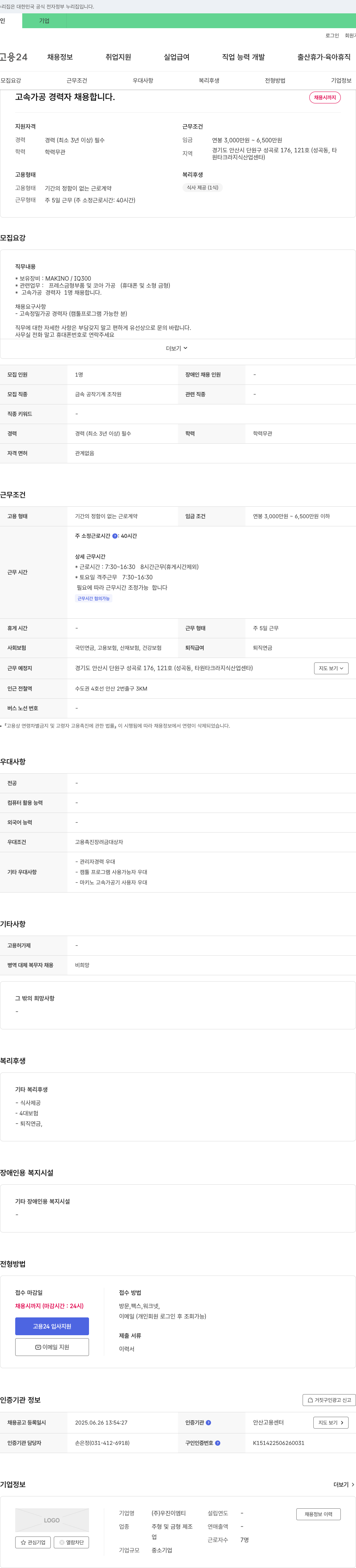Click the 근무시간 협의가능 tag
The height and width of the screenshot is (1568, 356).
[94, 598]
